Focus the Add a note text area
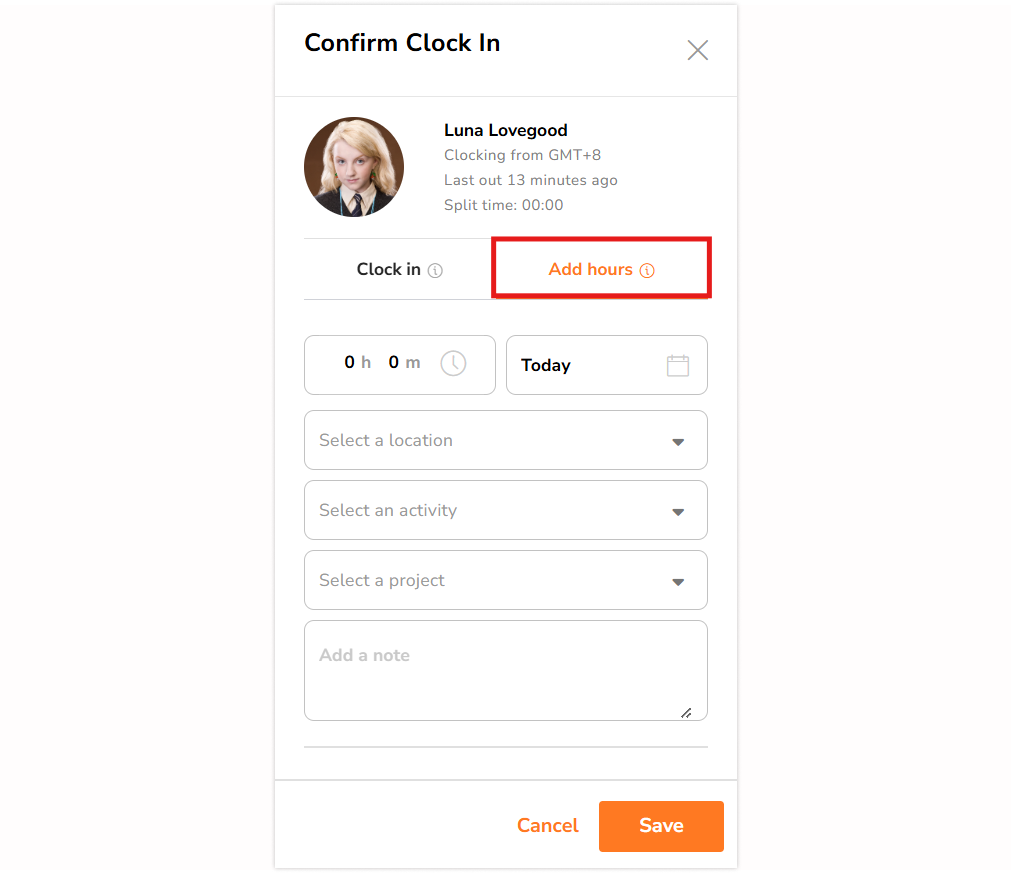 pos(506,671)
